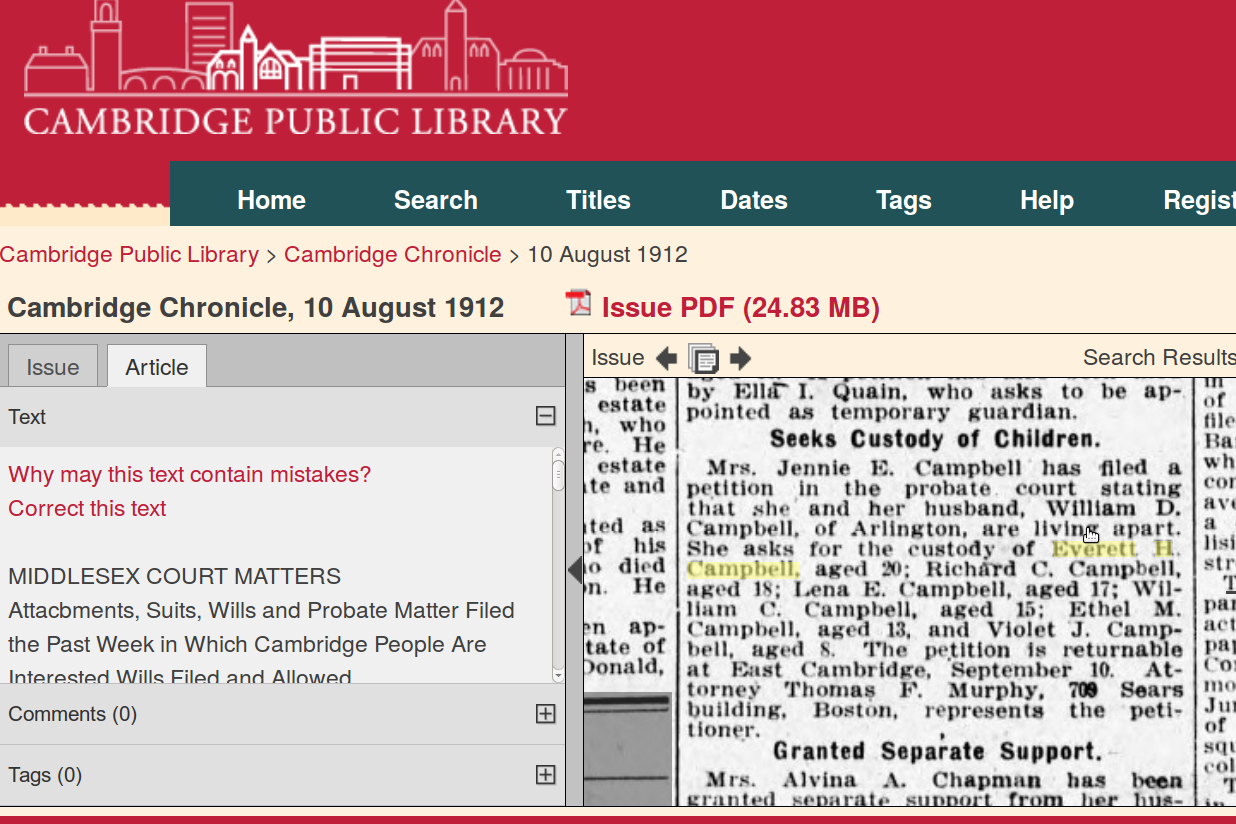This screenshot has width=1236, height=824.
Task: Expand the Tags section
Action: click(545, 774)
